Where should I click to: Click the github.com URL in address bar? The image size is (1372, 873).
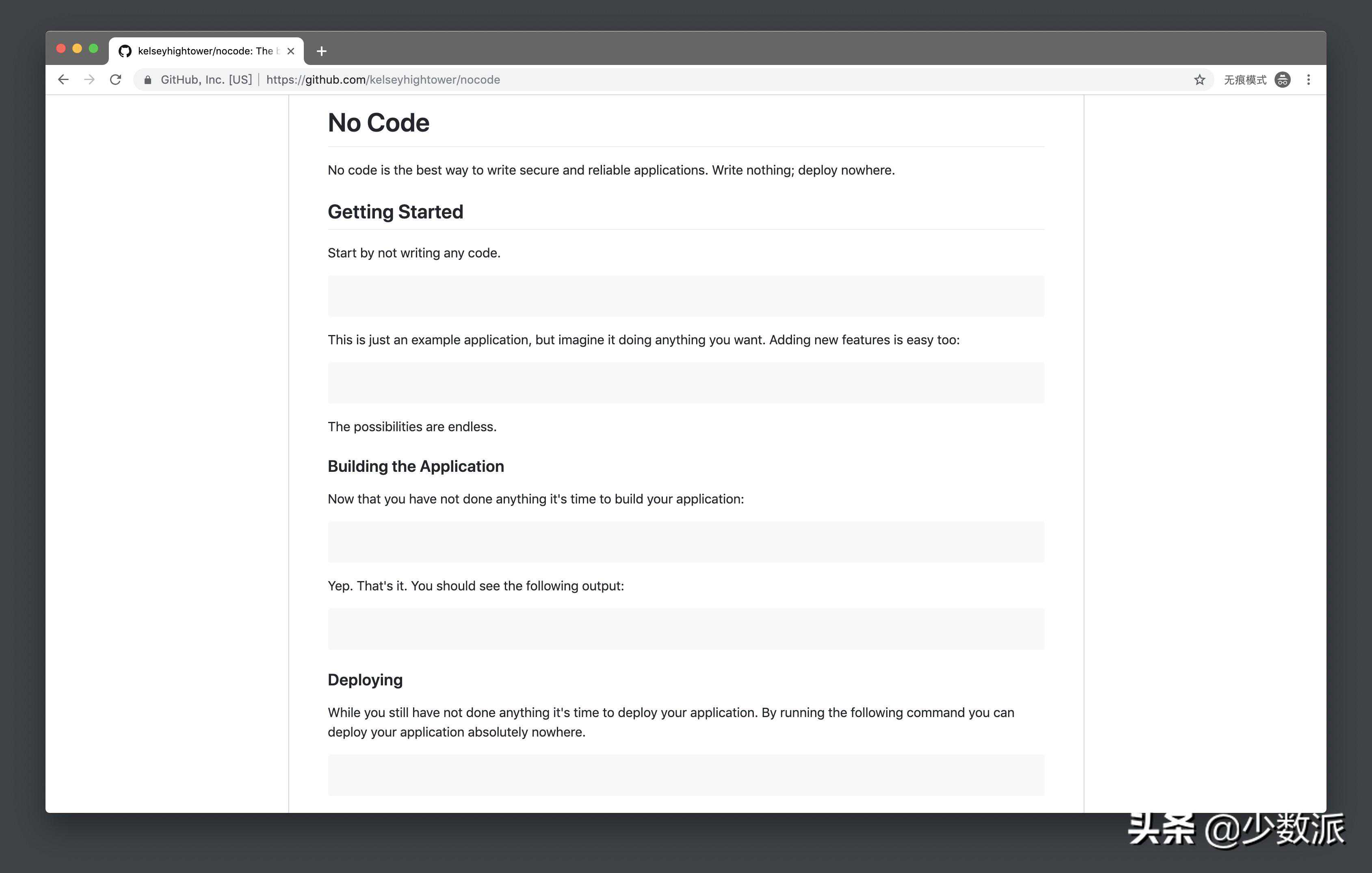383,80
